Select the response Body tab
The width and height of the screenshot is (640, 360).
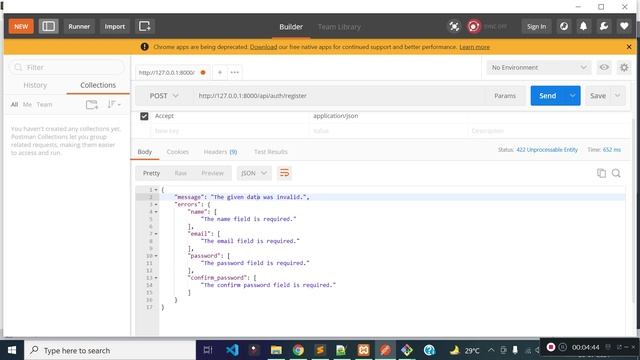click(144, 152)
